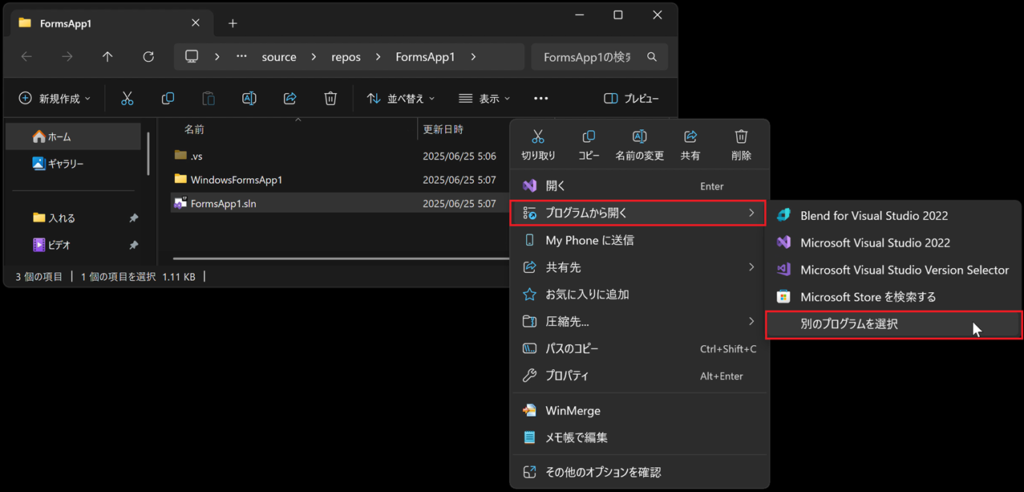Click メモ帳で編集 menu item

[x=639, y=436]
